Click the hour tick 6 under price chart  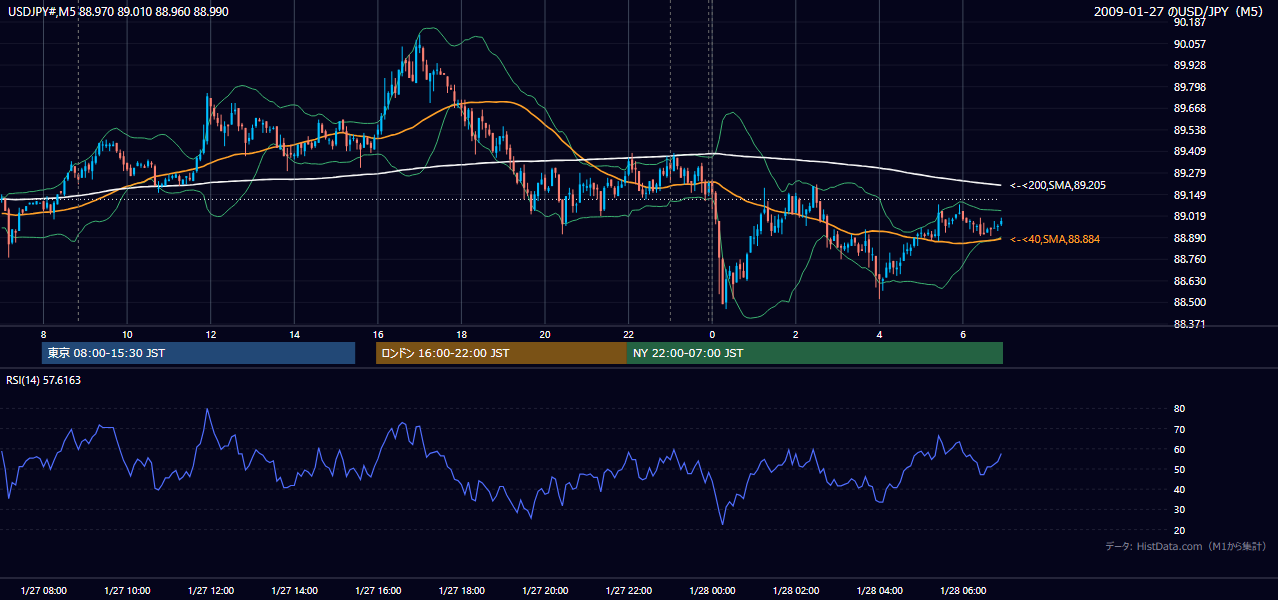point(962,334)
